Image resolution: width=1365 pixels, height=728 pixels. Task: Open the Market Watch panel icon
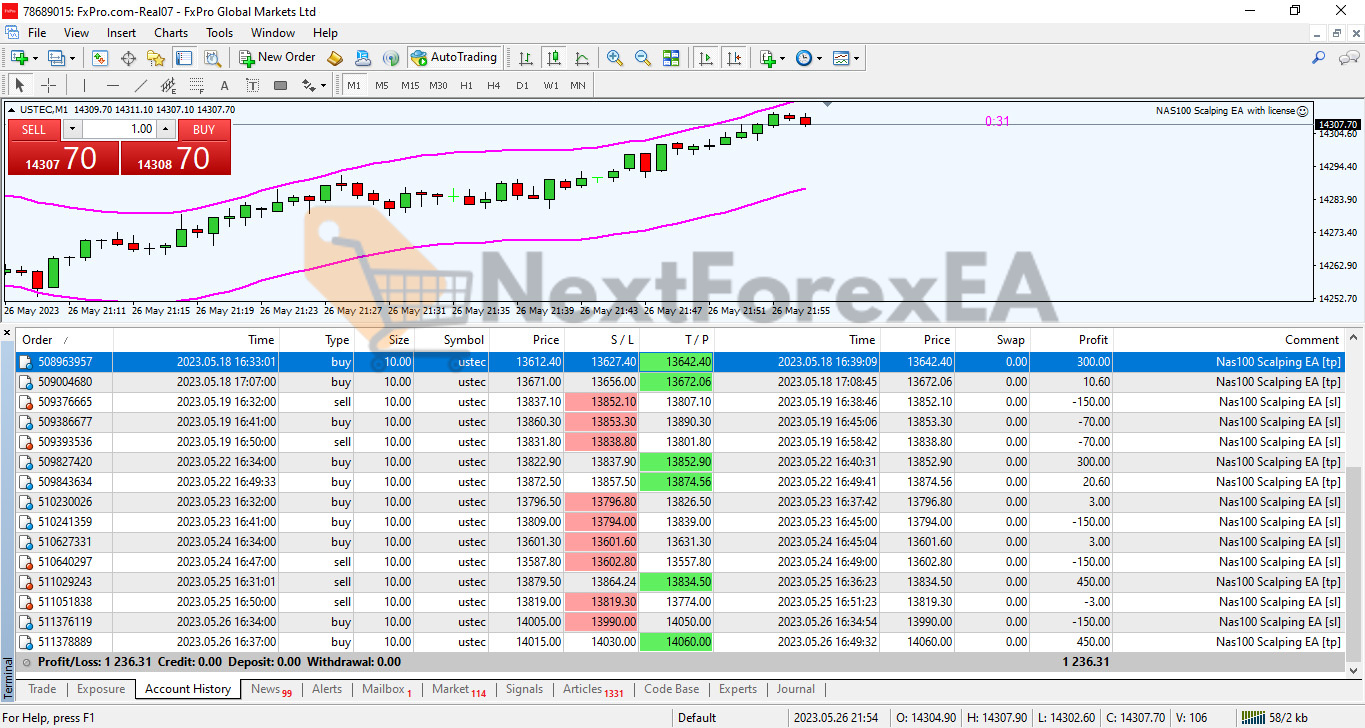[100, 58]
